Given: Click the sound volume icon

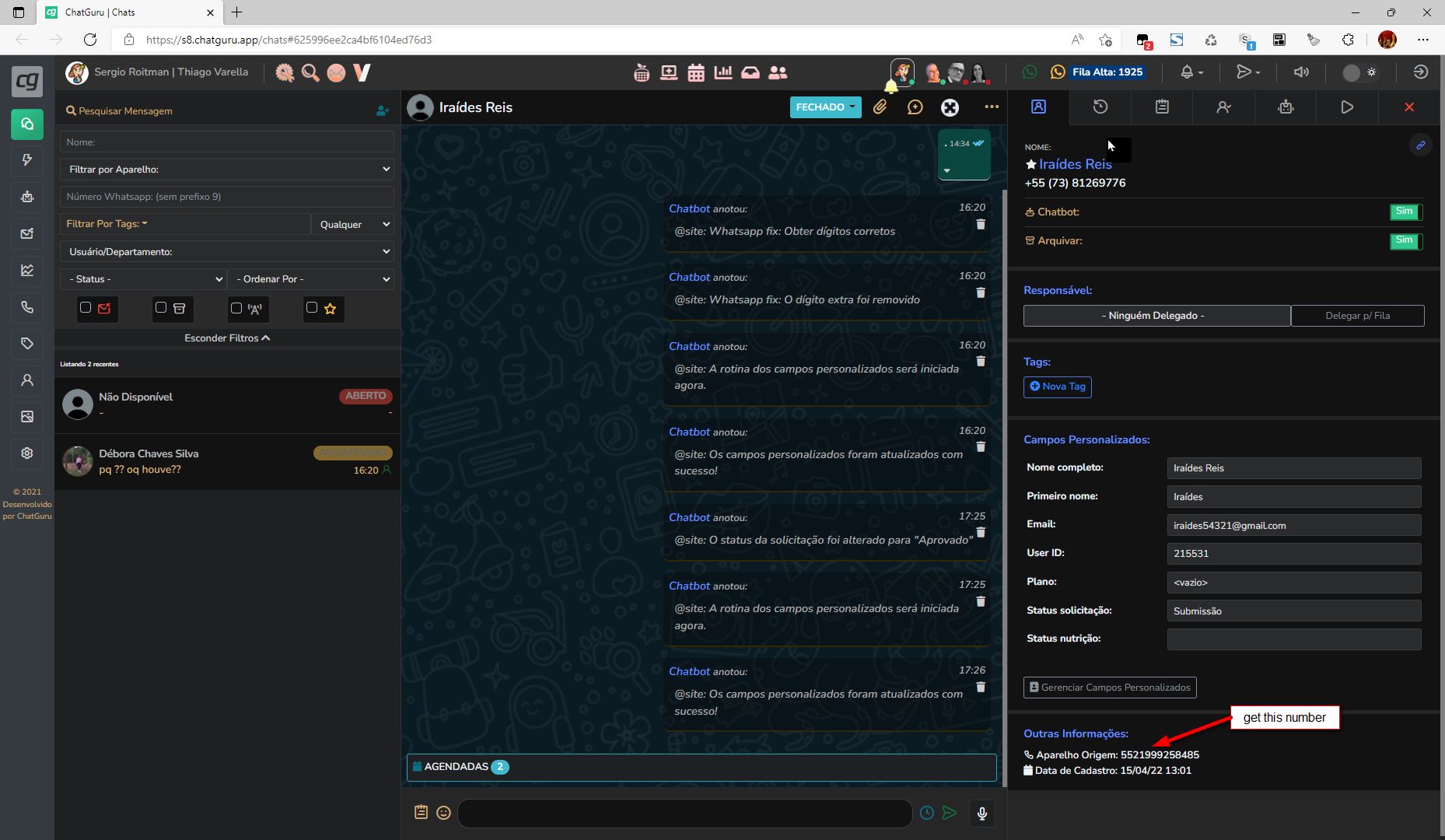Looking at the screenshot, I should click(1301, 72).
